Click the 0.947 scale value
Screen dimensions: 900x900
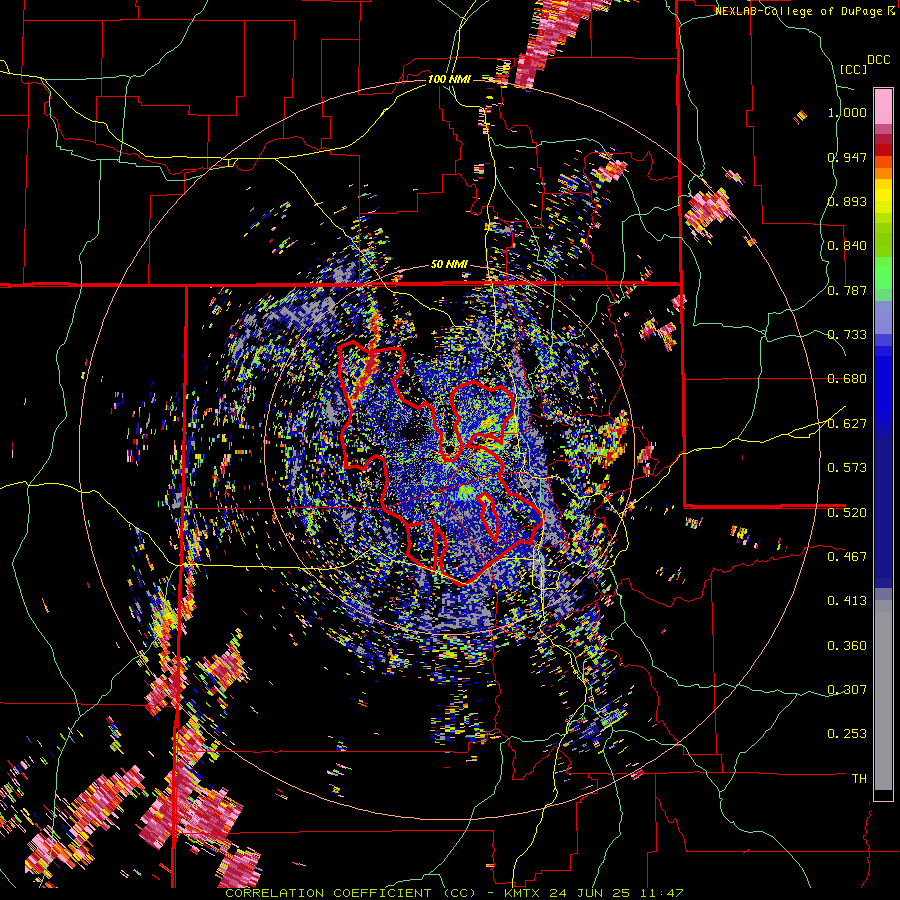(847, 157)
